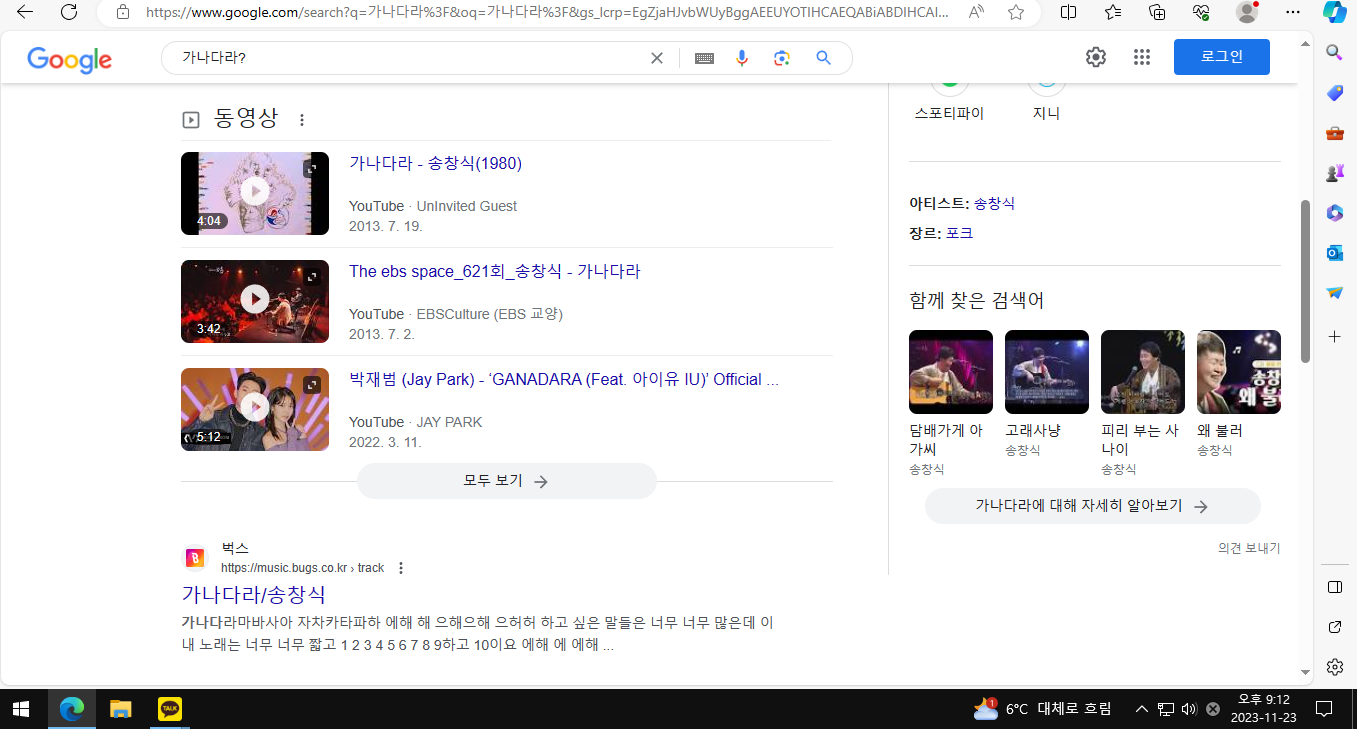The image size is (1357, 729).
Task: Open the 담배가게 아가씨 related search
Action: coord(951,403)
